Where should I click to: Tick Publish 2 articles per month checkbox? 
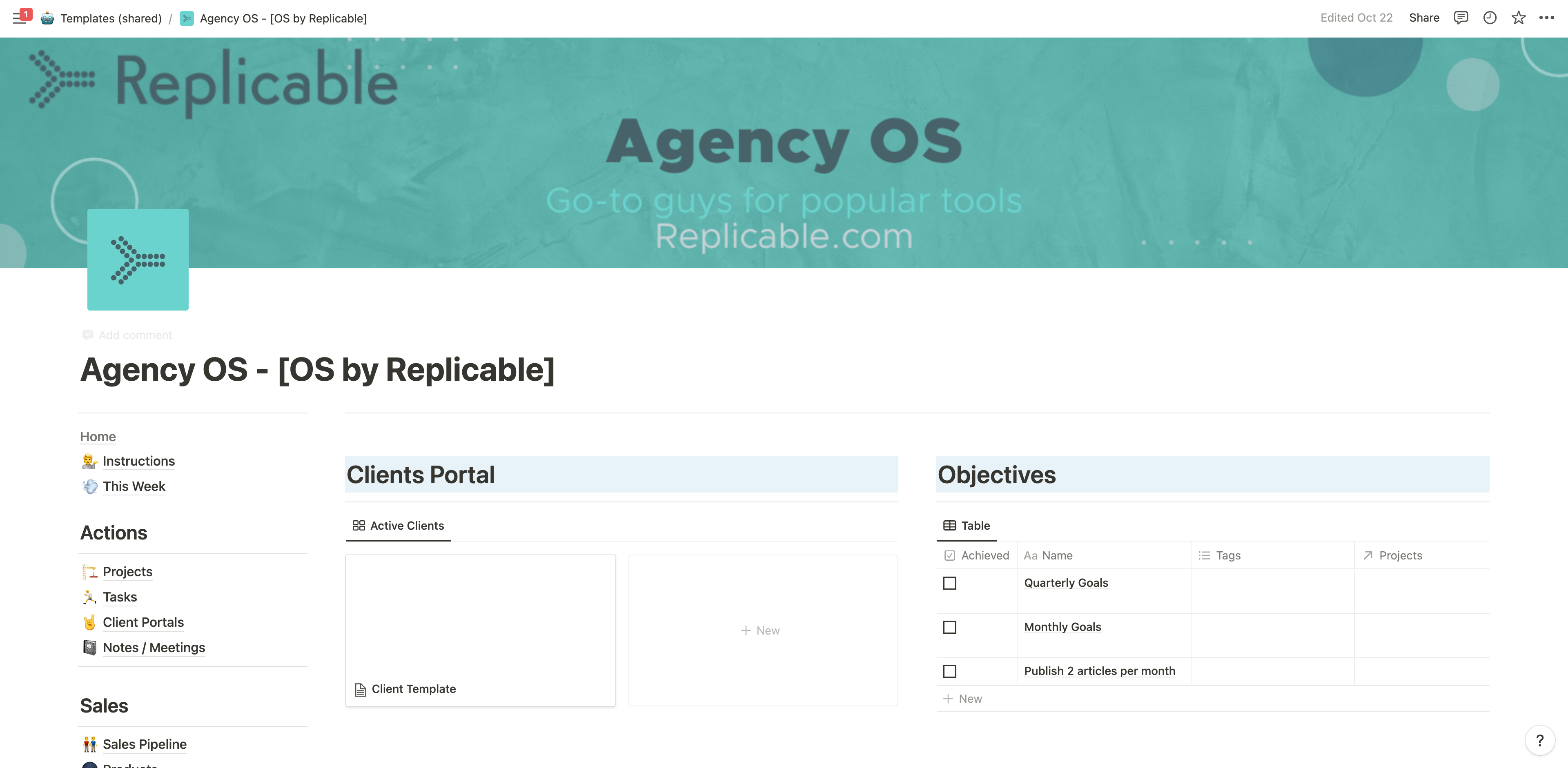pos(949,671)
